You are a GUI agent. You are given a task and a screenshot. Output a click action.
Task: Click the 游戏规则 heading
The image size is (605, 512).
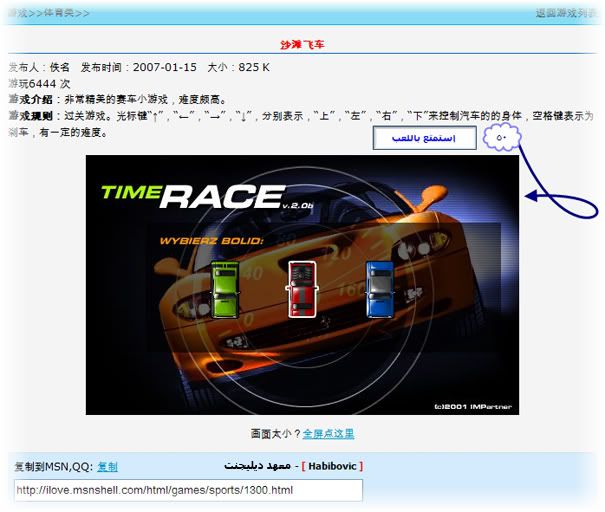click(30, 116)
